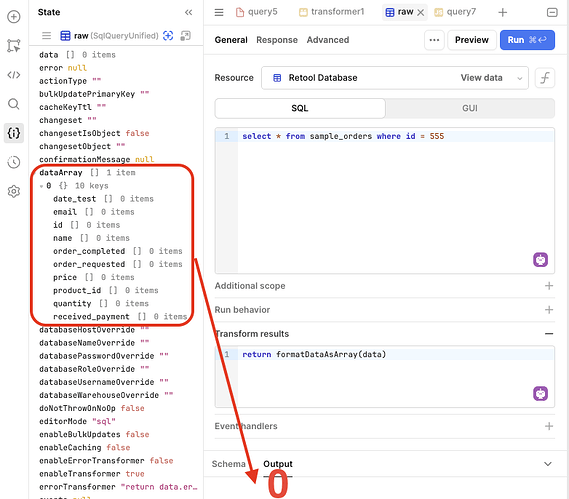
Task: Run the query with Run button
Action: 527,40
